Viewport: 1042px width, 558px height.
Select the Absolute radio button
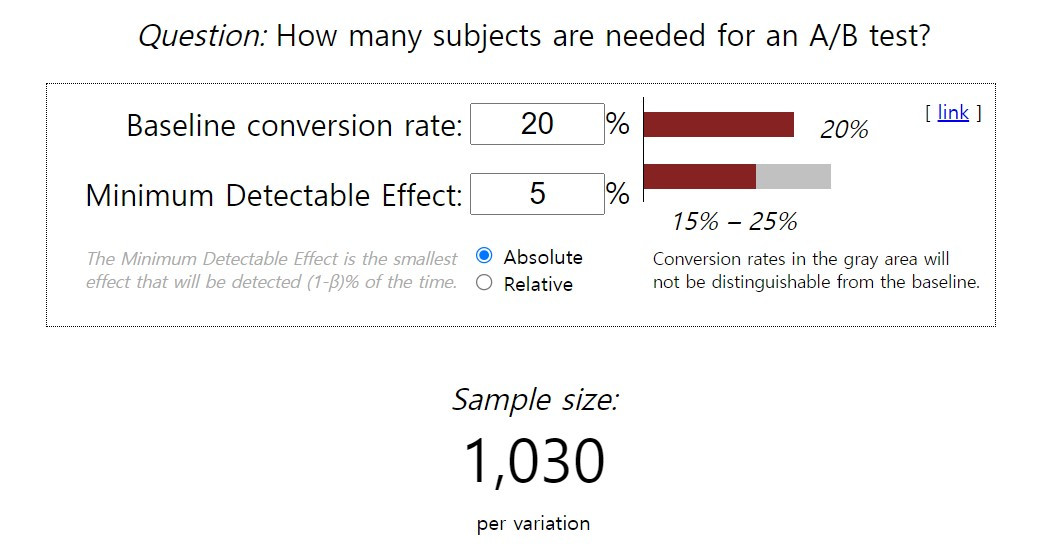(x=484, y=256)
